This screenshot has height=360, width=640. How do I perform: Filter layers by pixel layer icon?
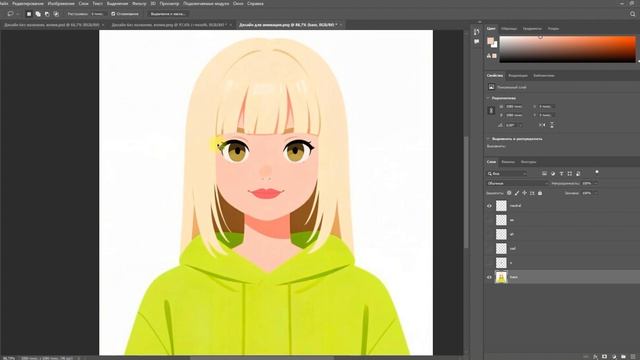pyautogui.click(x=544, y=173)
